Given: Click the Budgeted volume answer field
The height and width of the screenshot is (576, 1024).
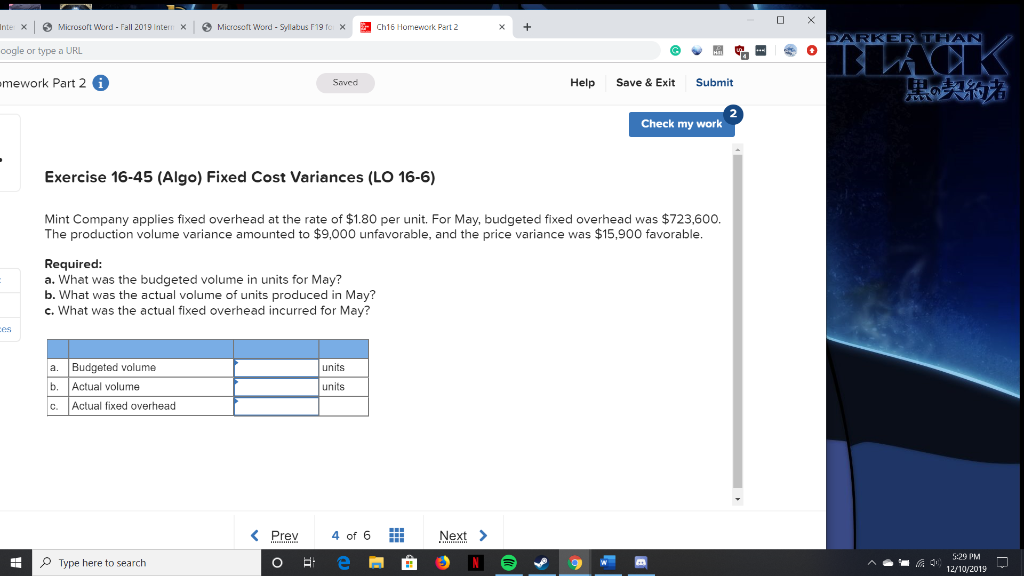Looking at the screenshot, I should tap(276, 367).
